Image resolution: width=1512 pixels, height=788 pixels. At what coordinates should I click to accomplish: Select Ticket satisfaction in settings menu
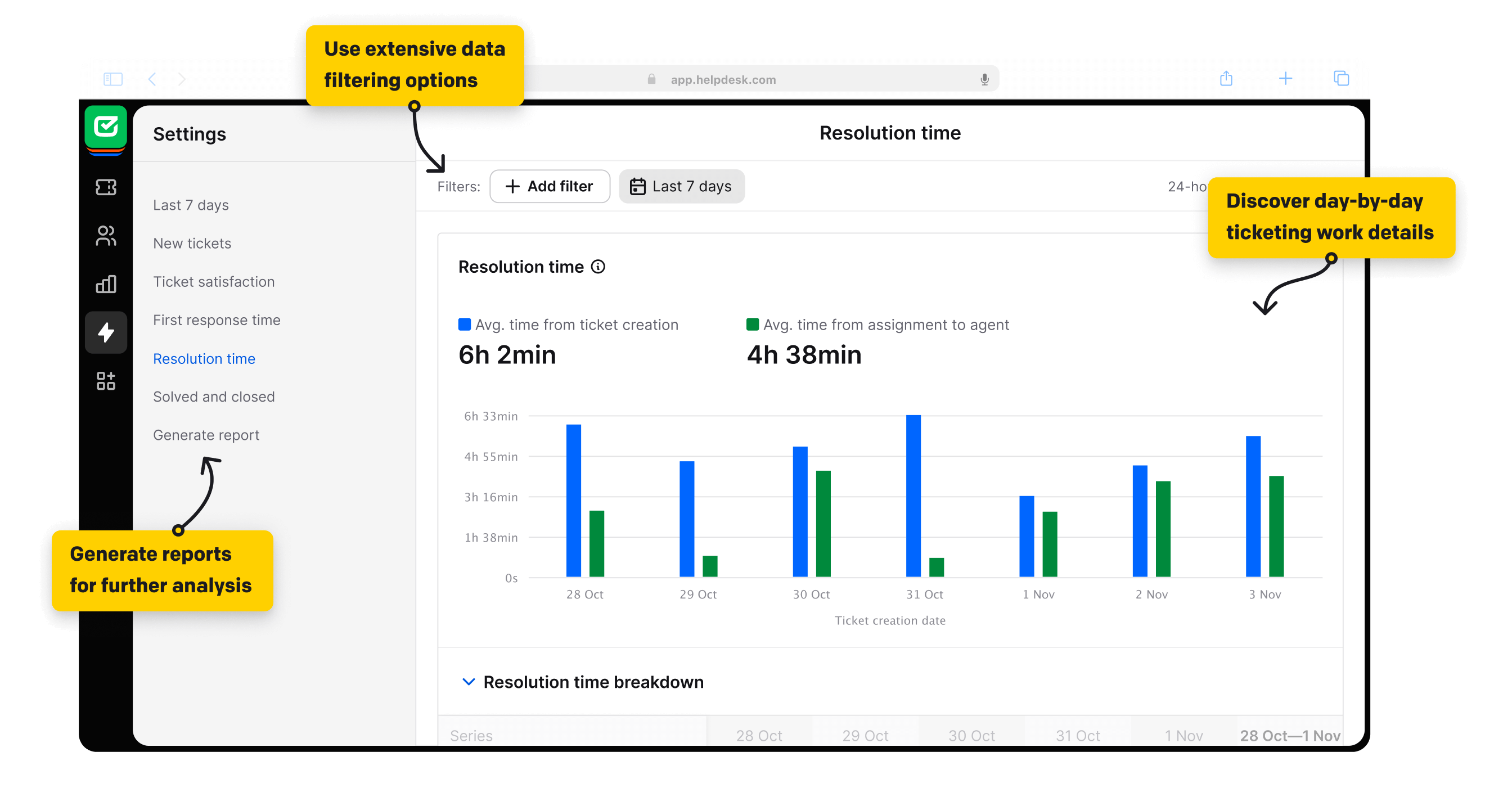pos(214,282)
